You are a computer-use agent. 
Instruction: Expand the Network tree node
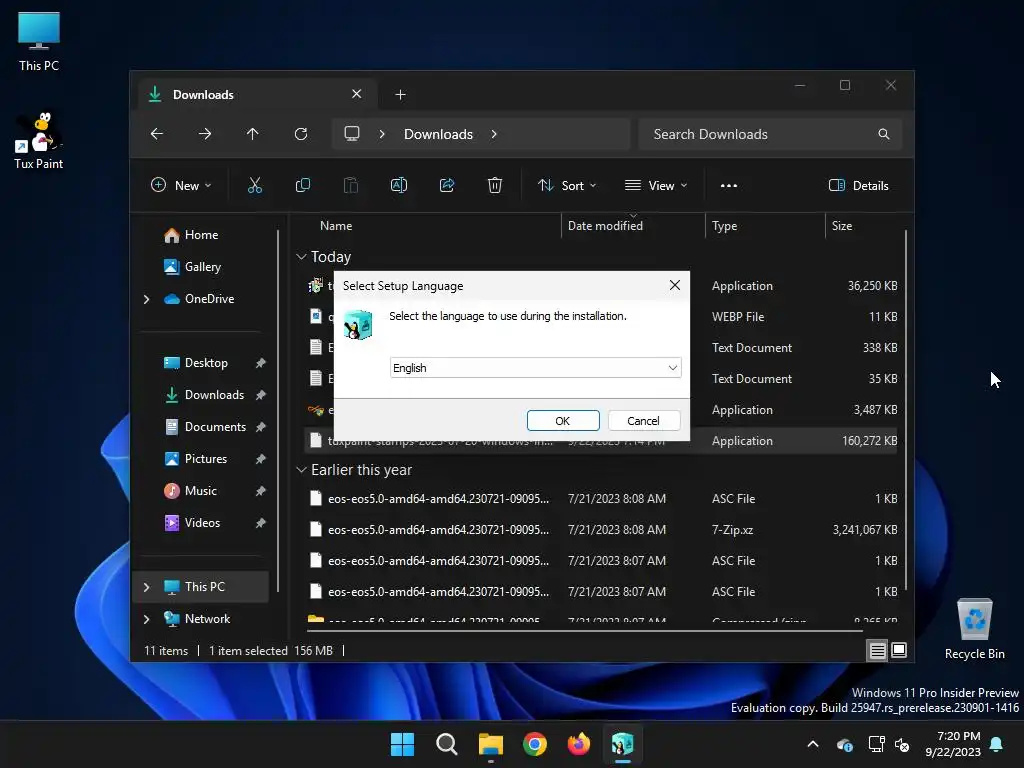(146, 619)
